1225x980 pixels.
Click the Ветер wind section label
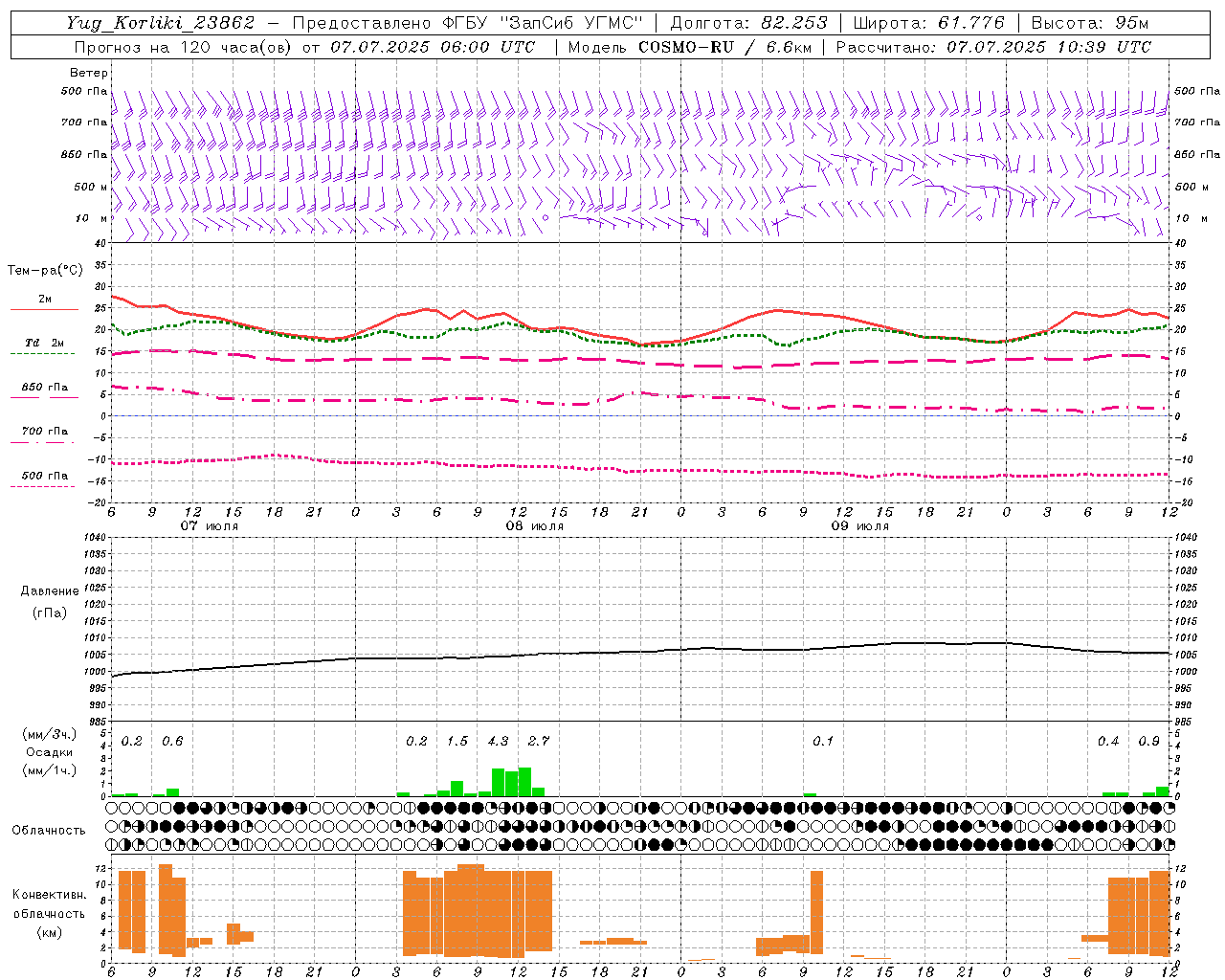coord(89,73)
